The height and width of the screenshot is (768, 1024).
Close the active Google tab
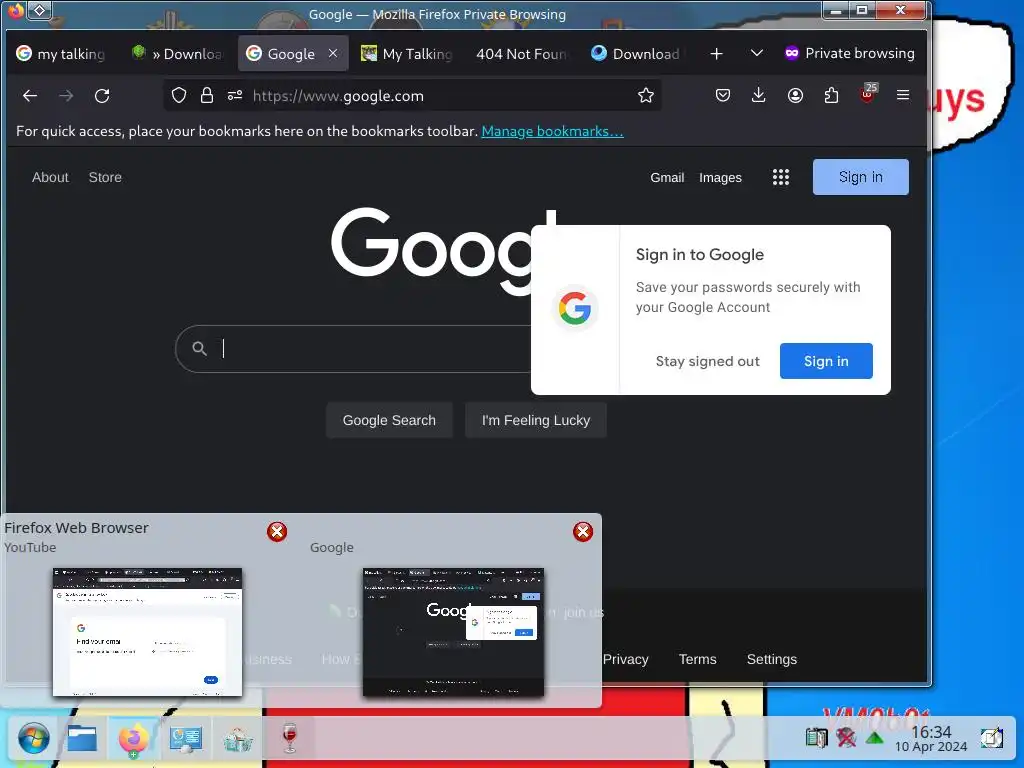pos(333,54)
